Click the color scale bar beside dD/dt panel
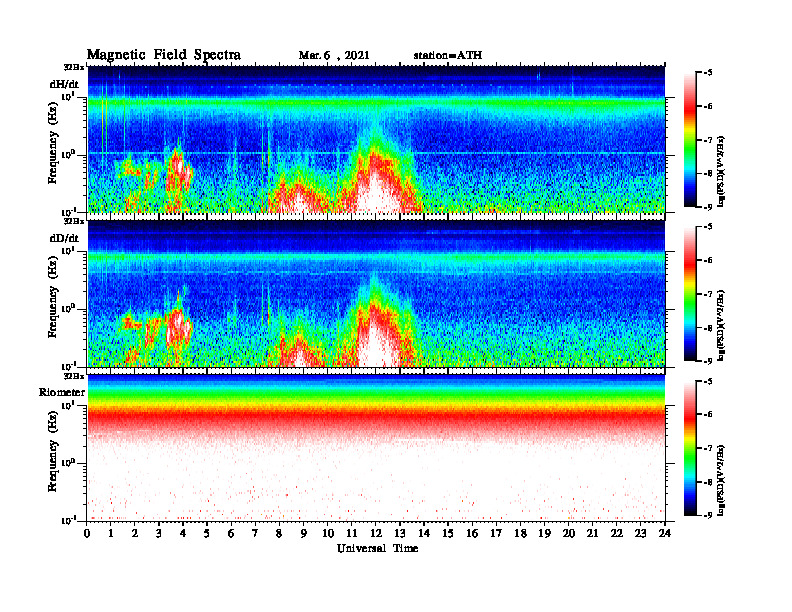This screenshot has width=792, height=612. point(690,294)
